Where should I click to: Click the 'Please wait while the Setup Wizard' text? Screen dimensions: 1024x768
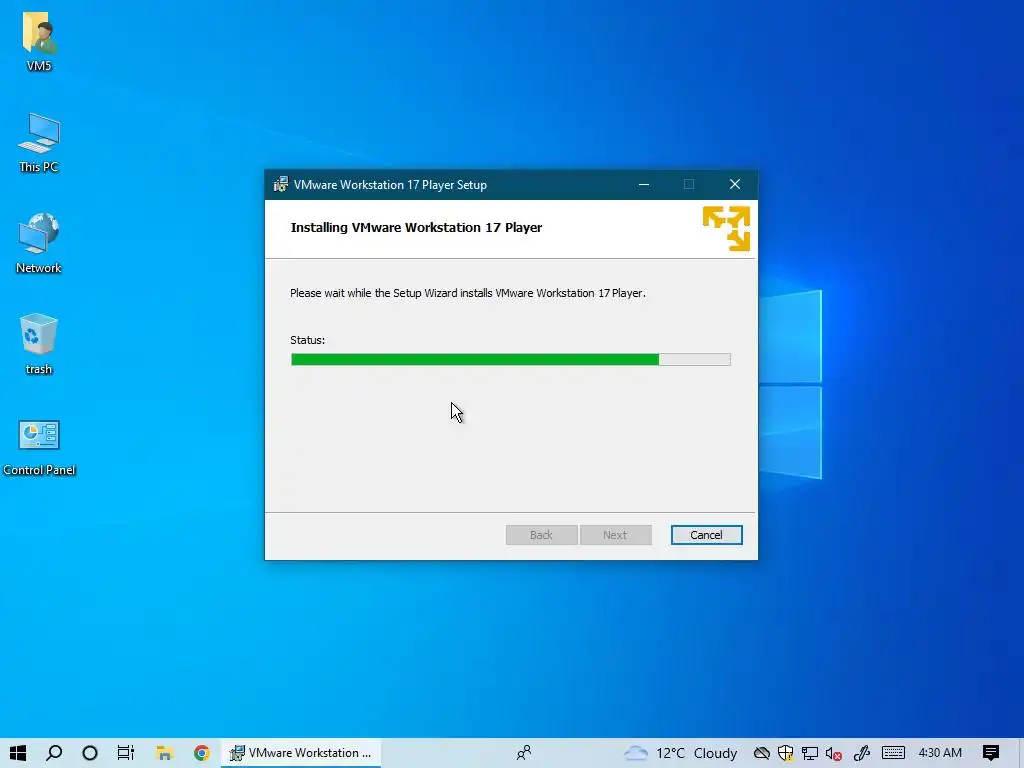click(468, 293)
